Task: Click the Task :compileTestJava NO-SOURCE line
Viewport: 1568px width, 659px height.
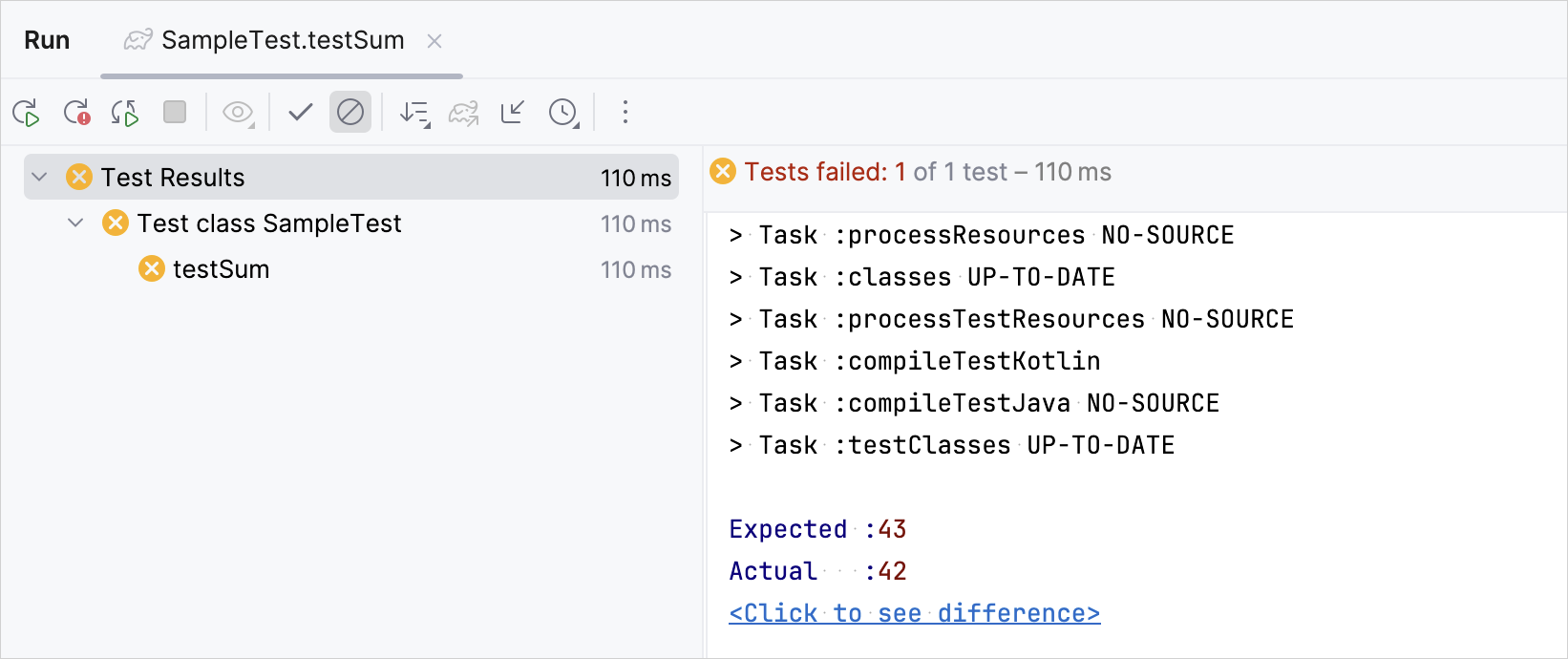Action: pos(974,403)
